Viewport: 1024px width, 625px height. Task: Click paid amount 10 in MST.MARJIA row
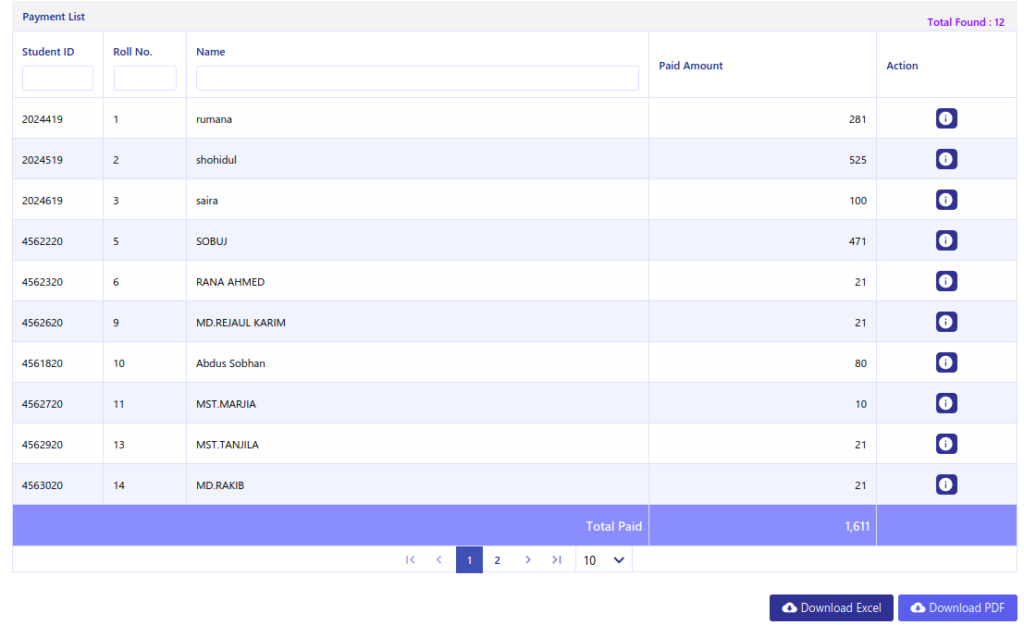[861, 404]
